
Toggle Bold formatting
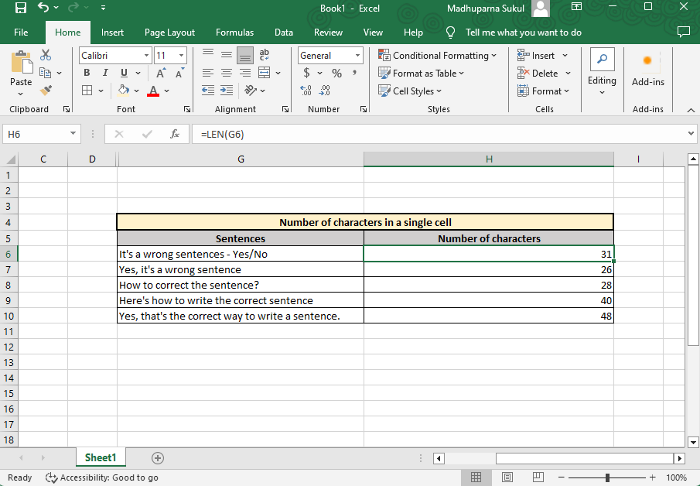[86, 73]
